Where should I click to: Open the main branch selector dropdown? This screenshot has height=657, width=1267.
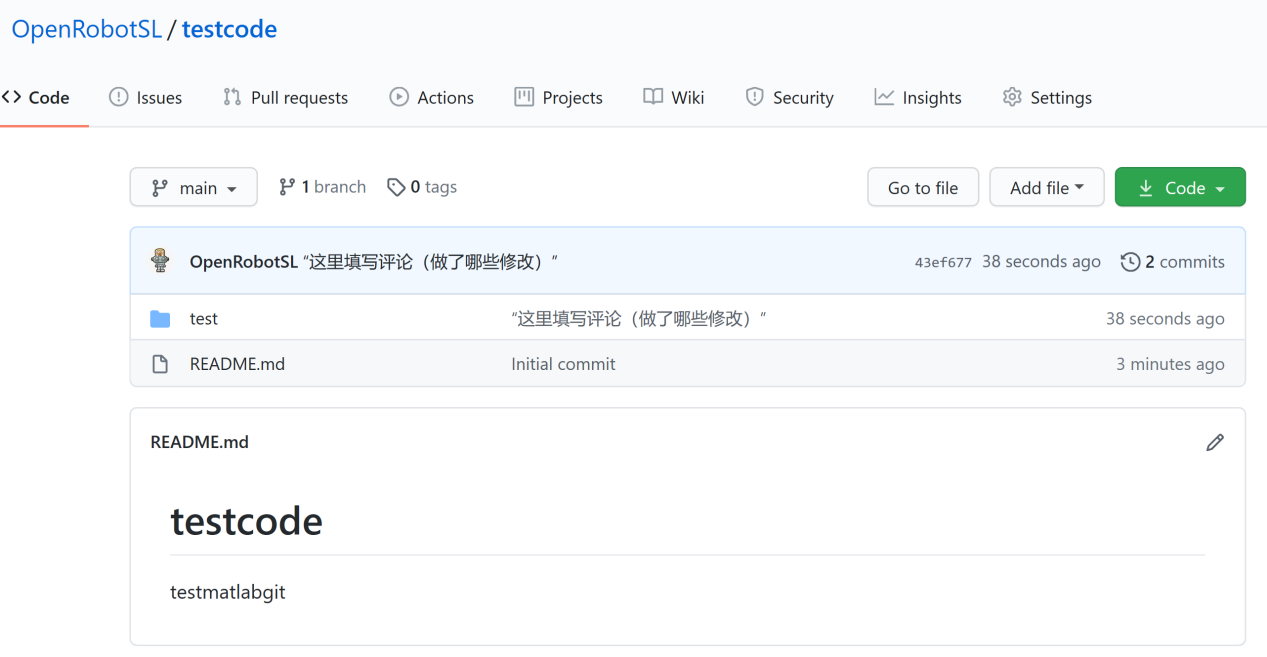point(193,186)
